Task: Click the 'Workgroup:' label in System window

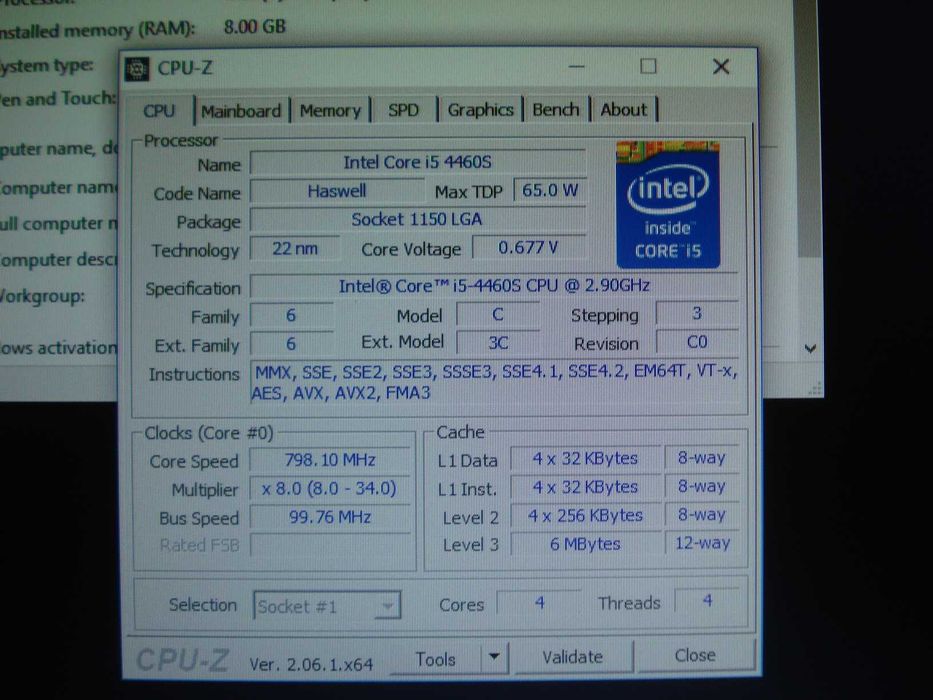Action: [x=42, y=296]
